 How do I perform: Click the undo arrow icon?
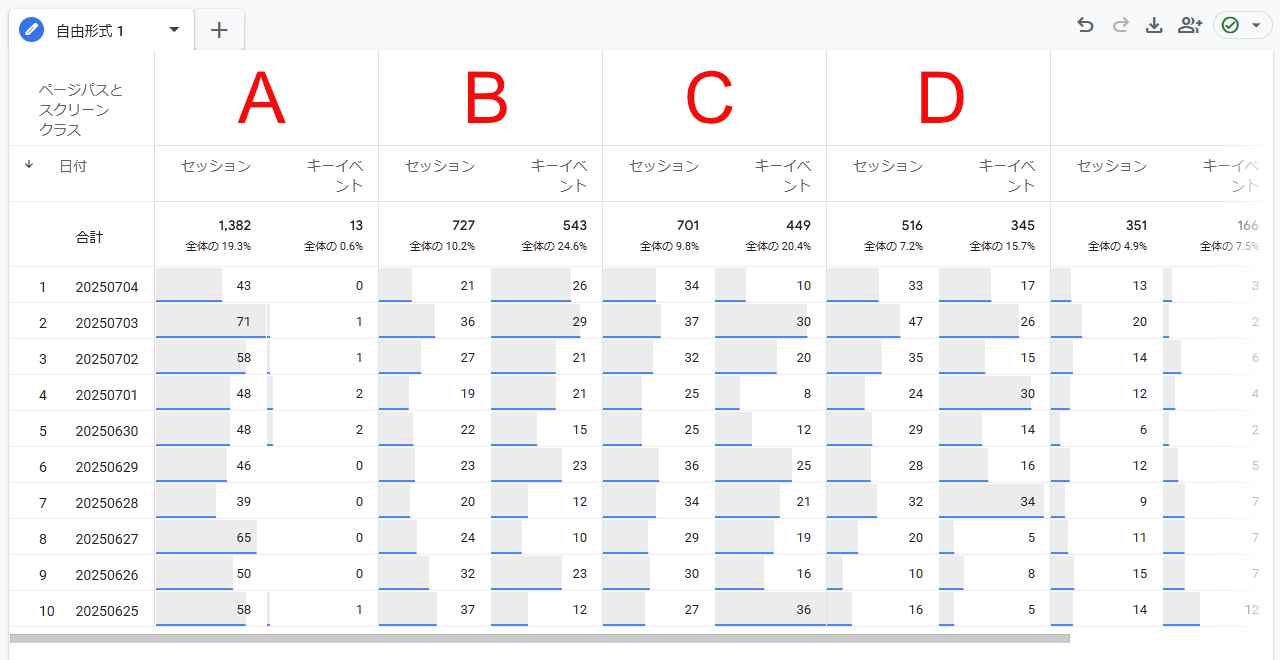(1085, 26)
